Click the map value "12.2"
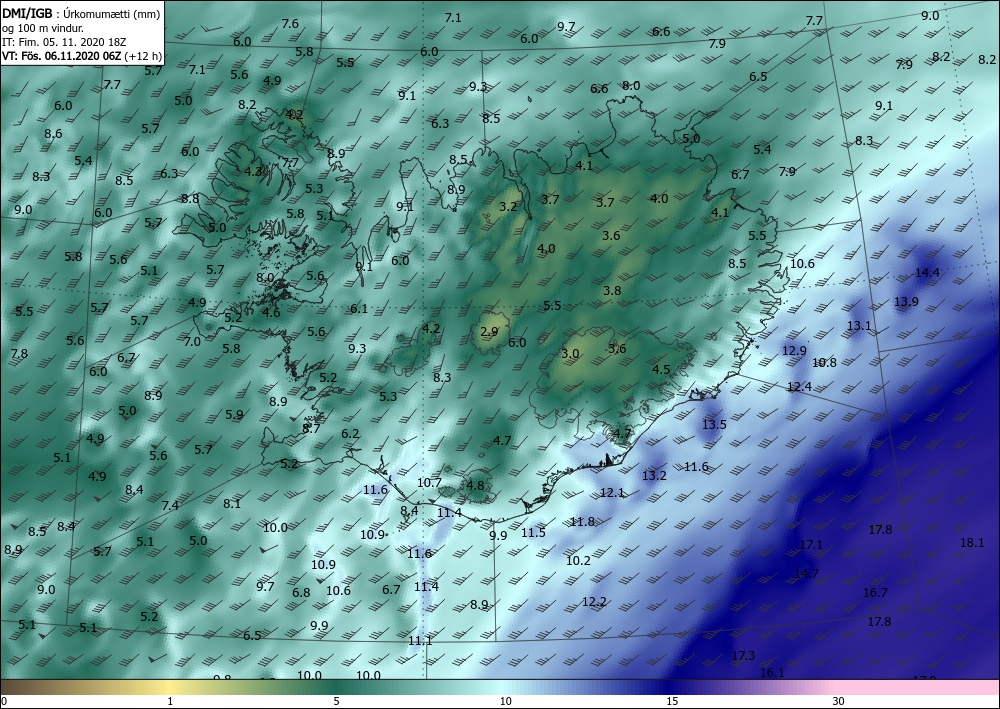Image resolution: width=1000 pixels, height=709 pixels. (x=594, y=602)
